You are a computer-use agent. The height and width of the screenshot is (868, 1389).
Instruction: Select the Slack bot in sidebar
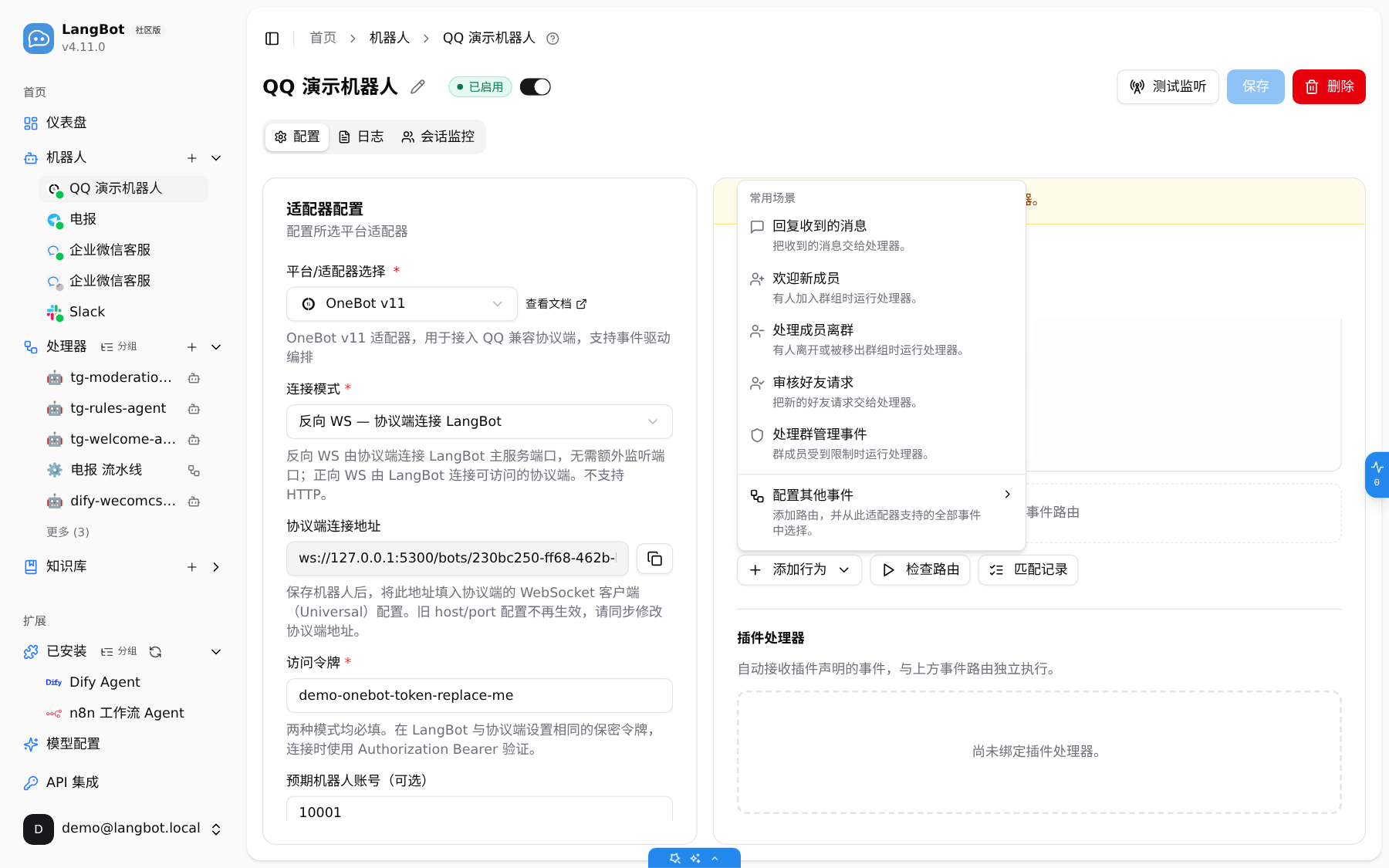pos(123,312)
